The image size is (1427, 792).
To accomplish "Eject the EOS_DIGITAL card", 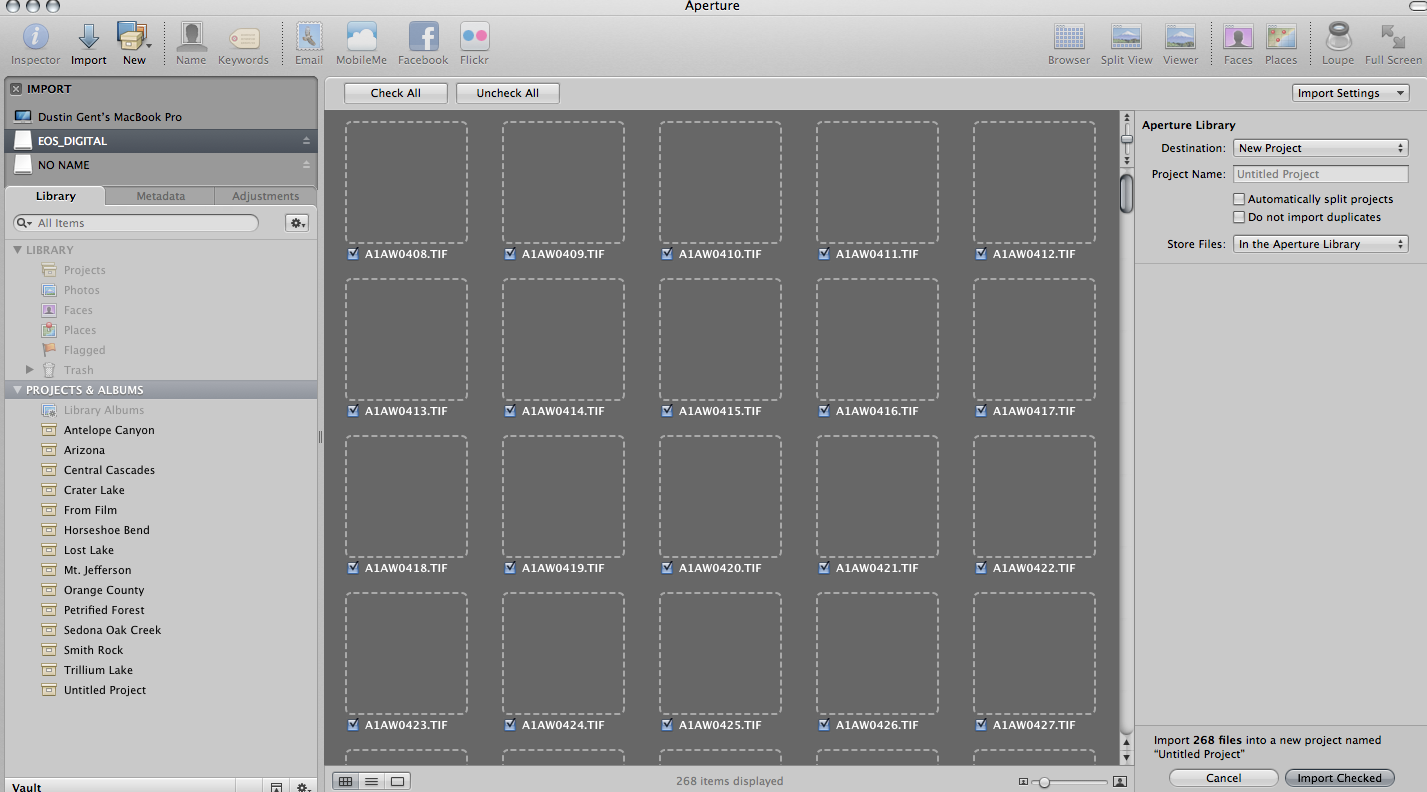I will coord(306,141).
